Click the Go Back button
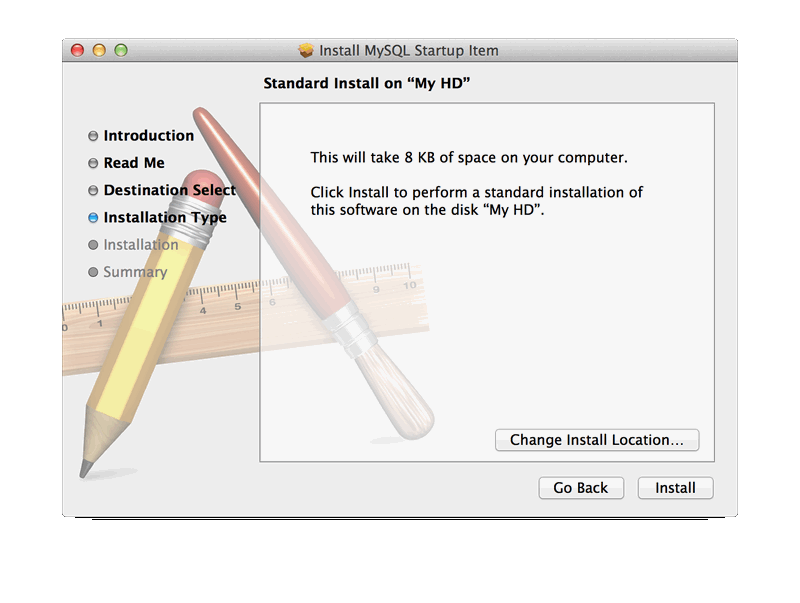 581,488
